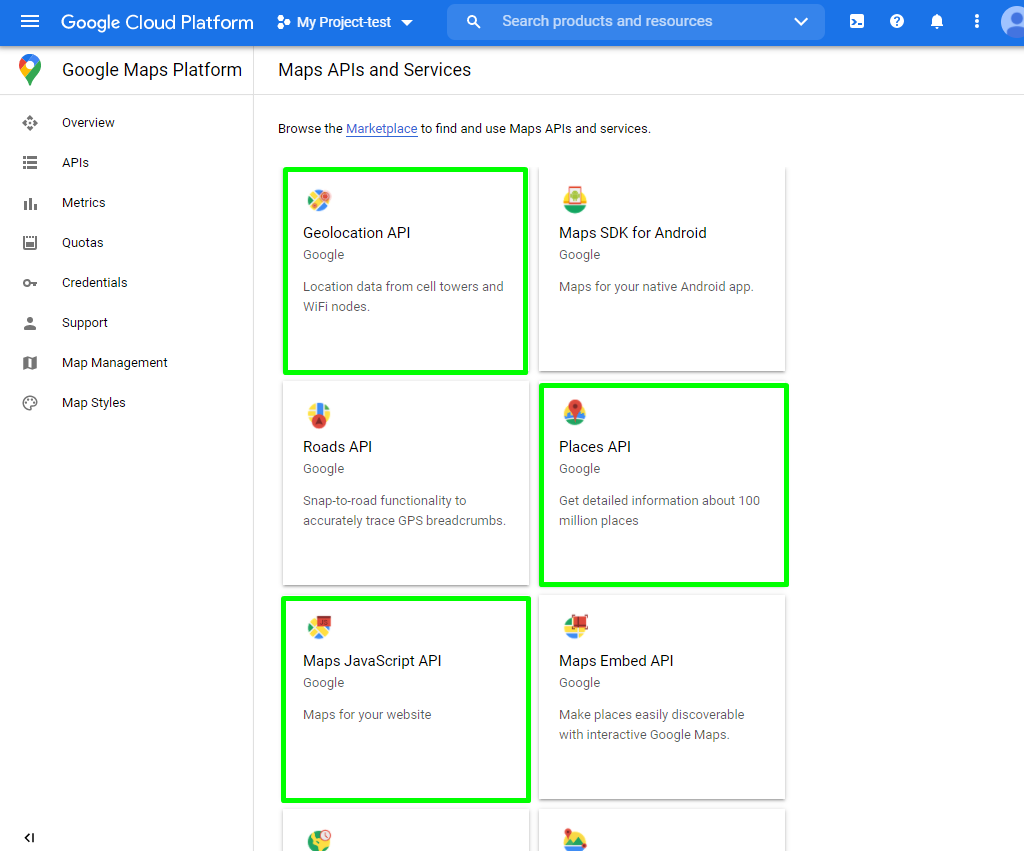
Task: Click the Maps SDK for Android icon
Action: coord(575,200)
